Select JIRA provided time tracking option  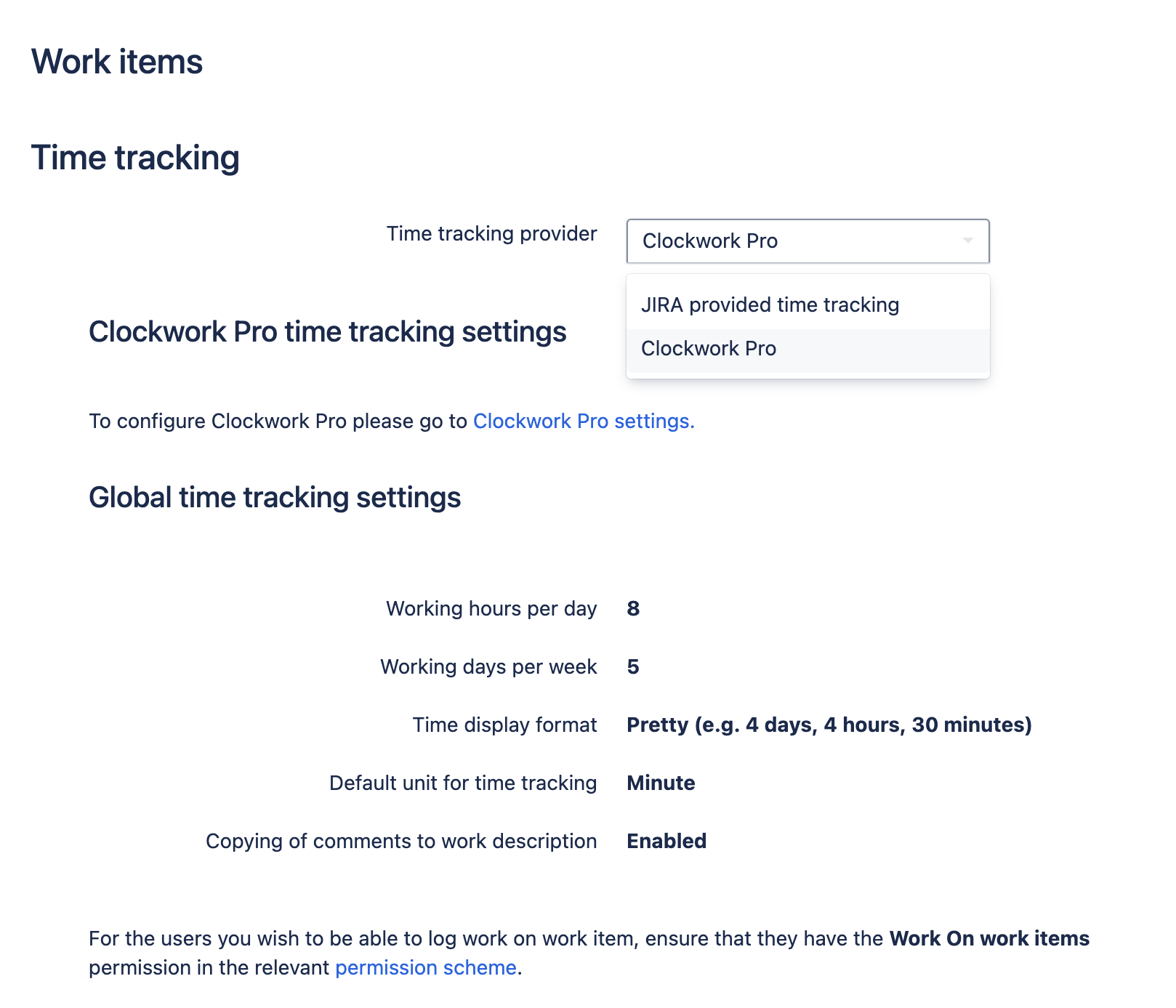pos(770,305)
